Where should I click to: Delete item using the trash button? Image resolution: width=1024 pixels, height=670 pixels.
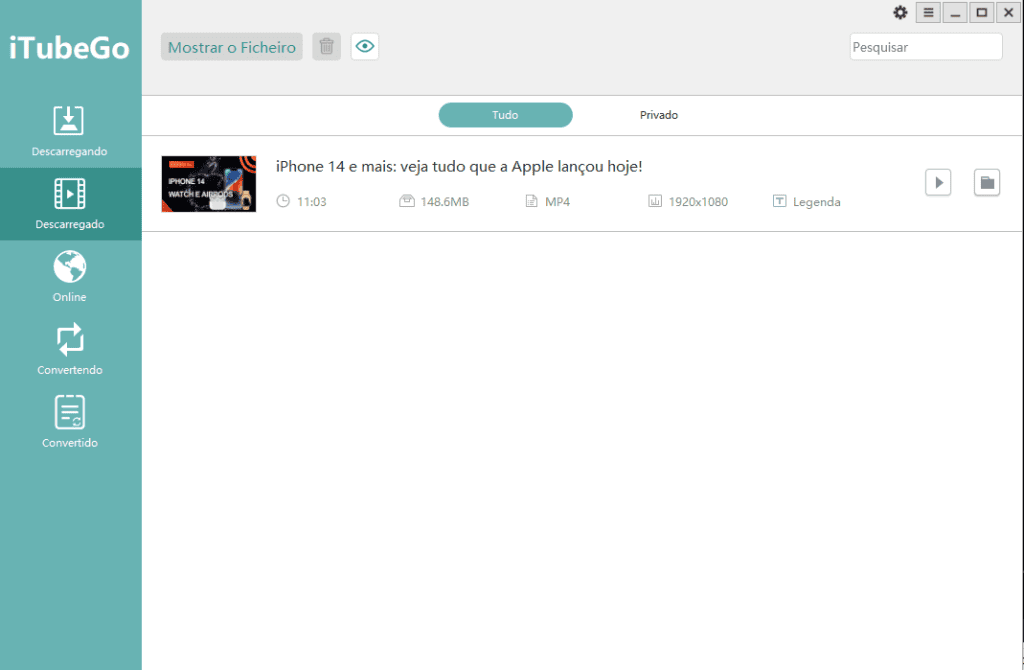click(x=326, y=46)
